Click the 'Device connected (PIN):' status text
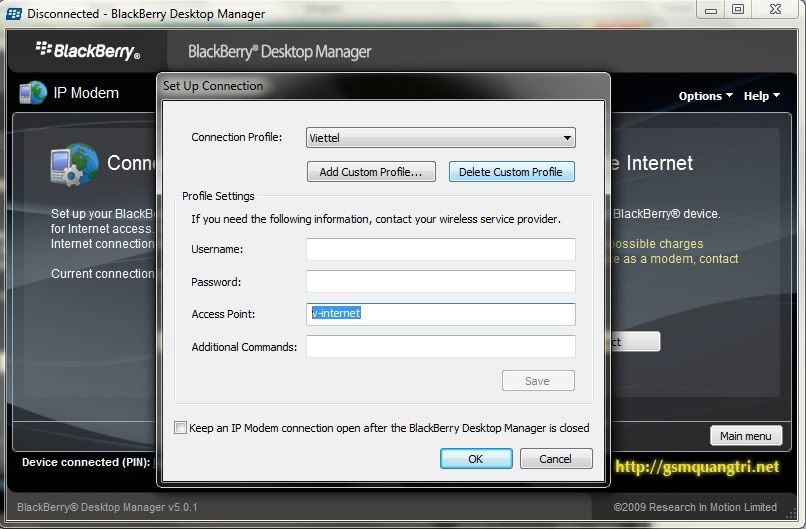This screenshot has width=806, height=529. pos(86,462)
